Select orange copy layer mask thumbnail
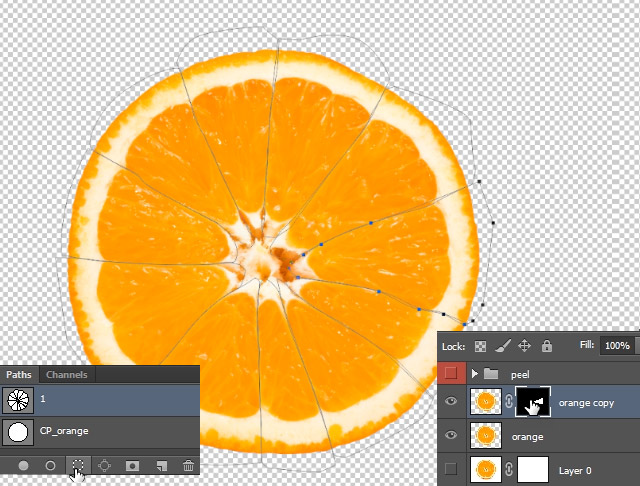The height and width of the screenshot is (486, 640). coord(533,402)
